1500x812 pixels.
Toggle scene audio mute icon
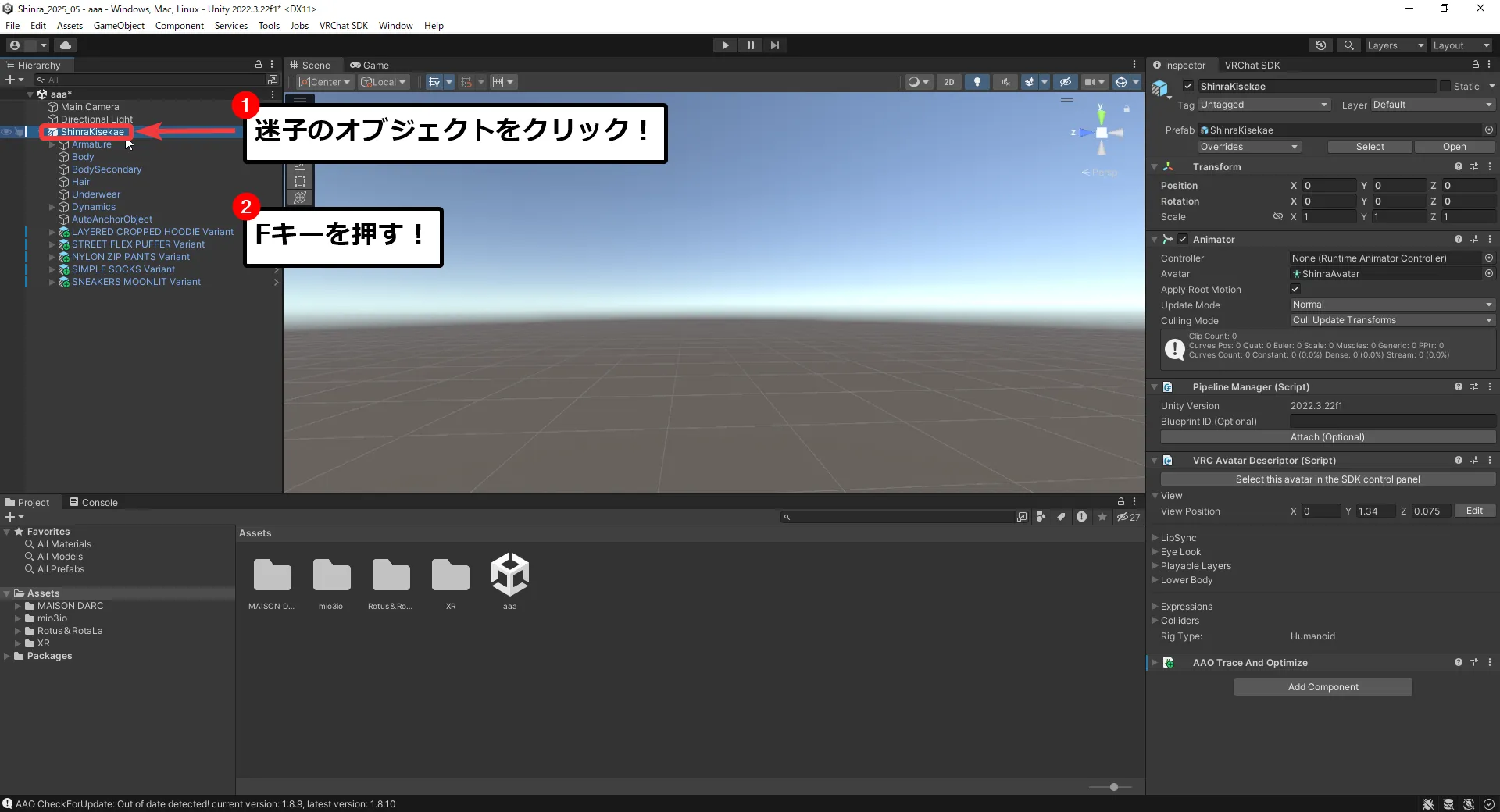(1005, 82)
